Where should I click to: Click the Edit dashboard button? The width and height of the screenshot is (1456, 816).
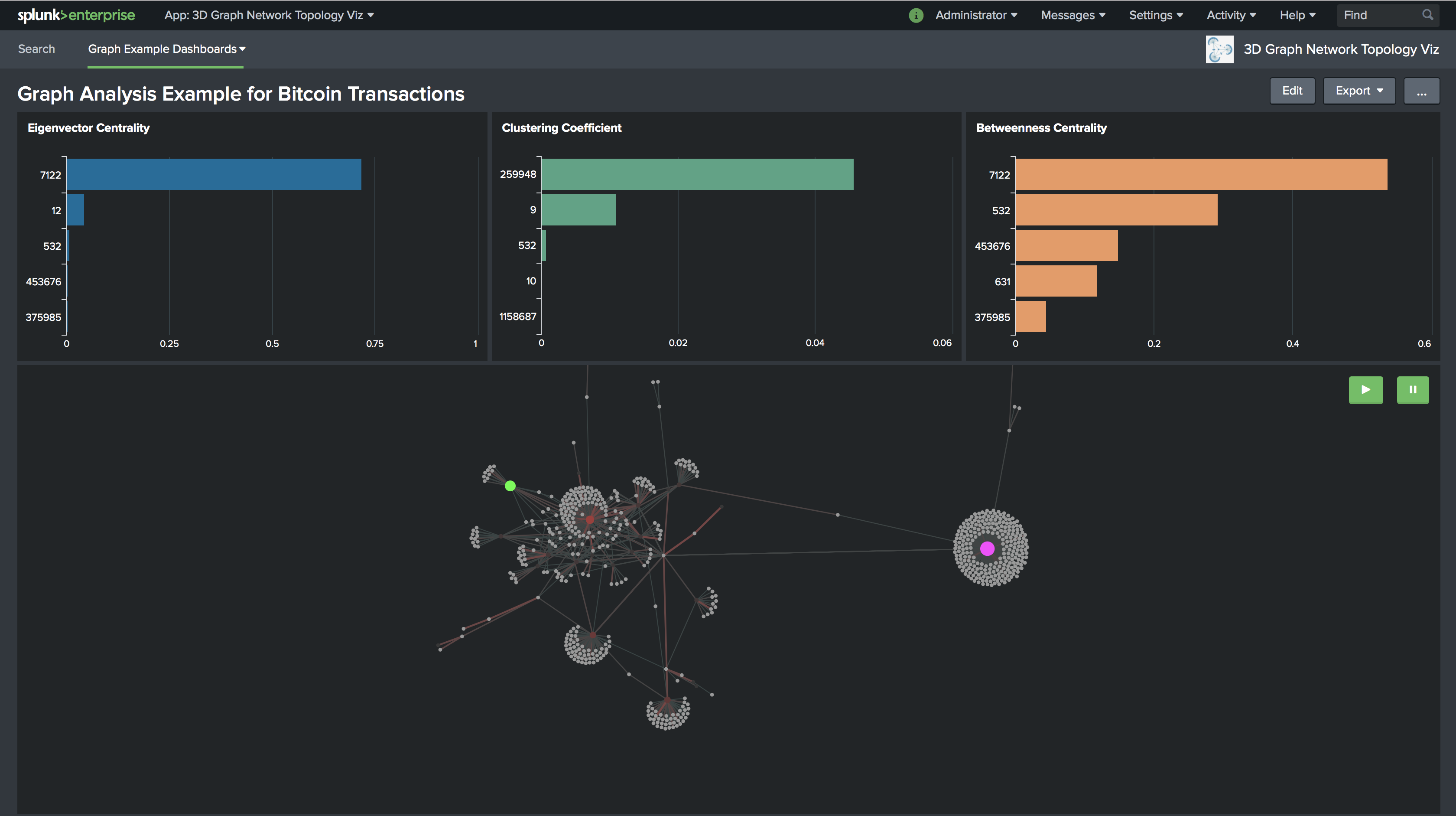pos(1292,91)
